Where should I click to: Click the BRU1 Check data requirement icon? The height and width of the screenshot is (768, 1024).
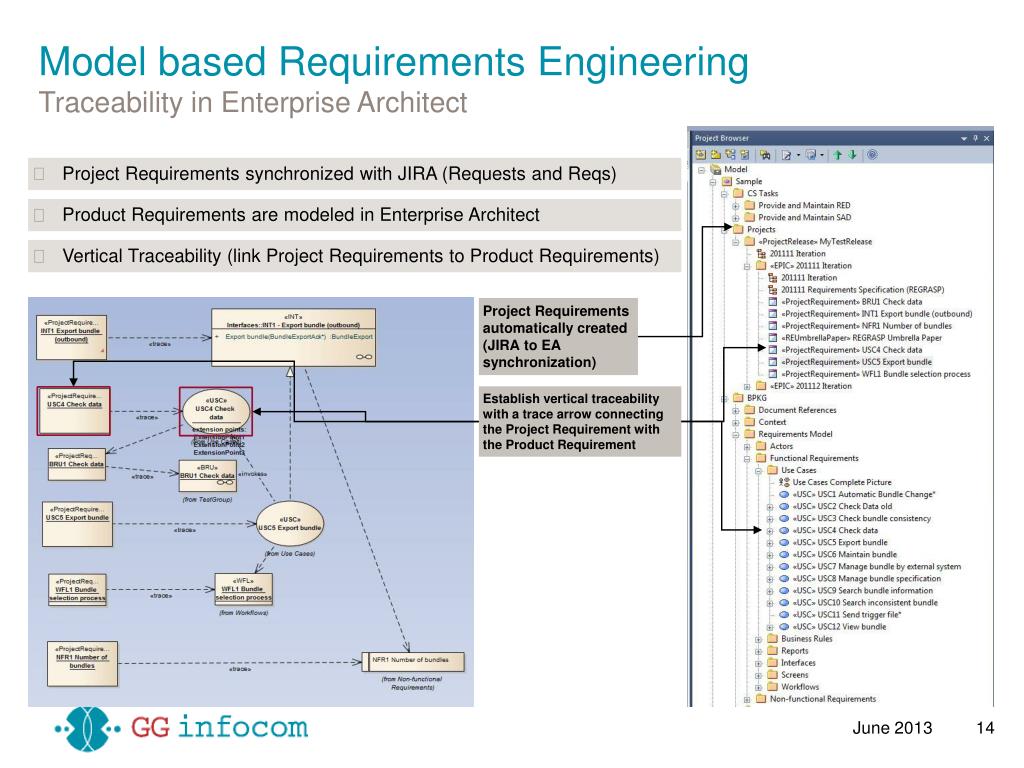773,302
